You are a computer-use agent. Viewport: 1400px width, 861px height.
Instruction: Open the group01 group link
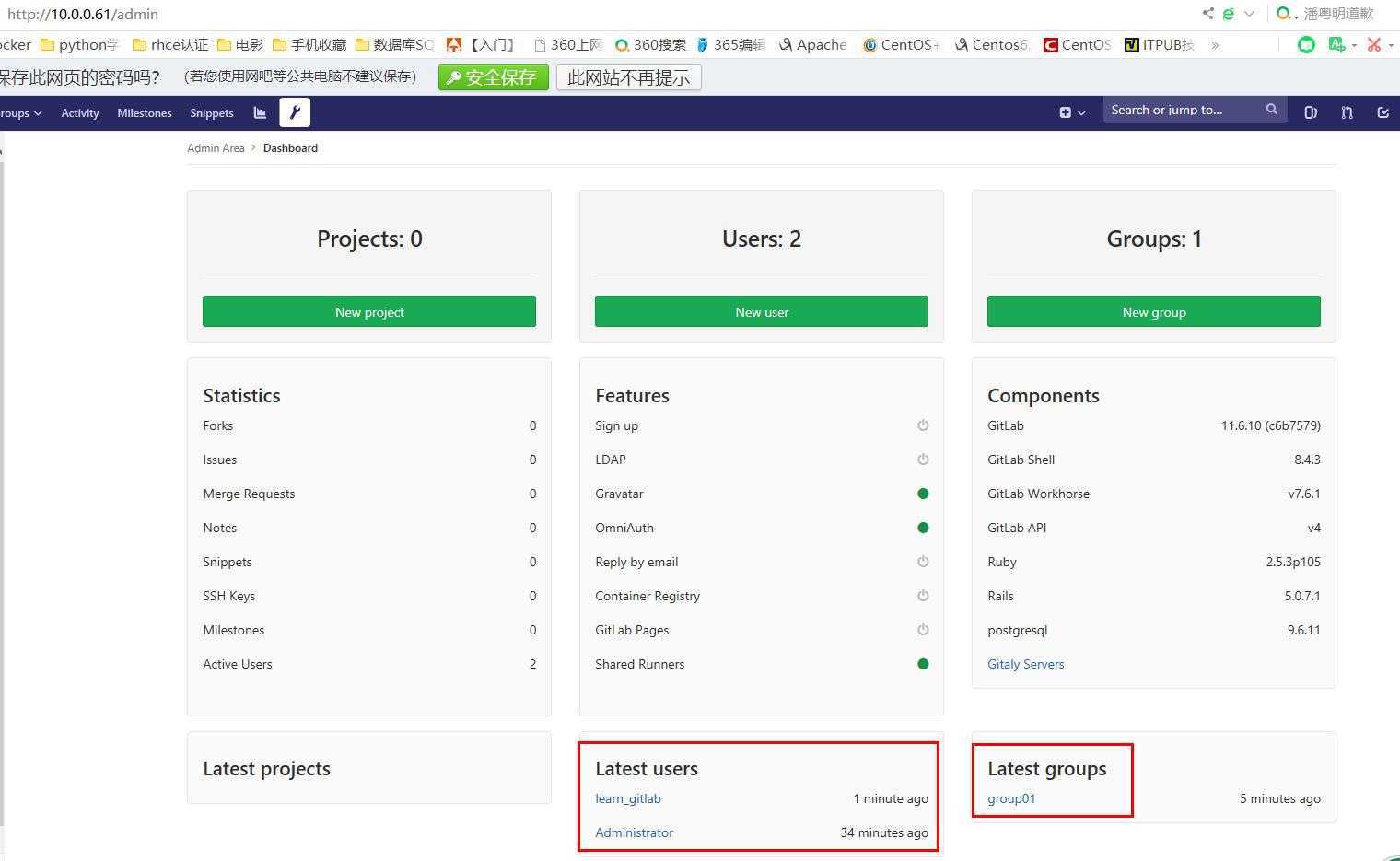[x=1011, y=798]
